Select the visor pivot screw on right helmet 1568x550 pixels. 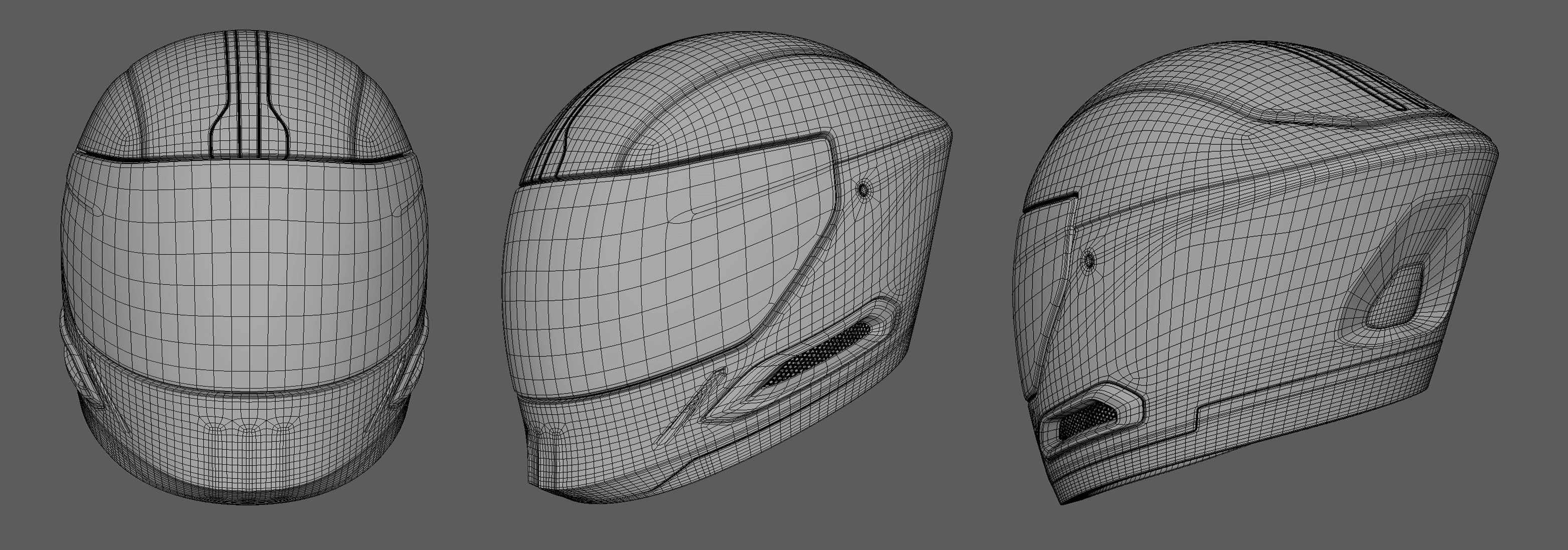coord(1089,261)
